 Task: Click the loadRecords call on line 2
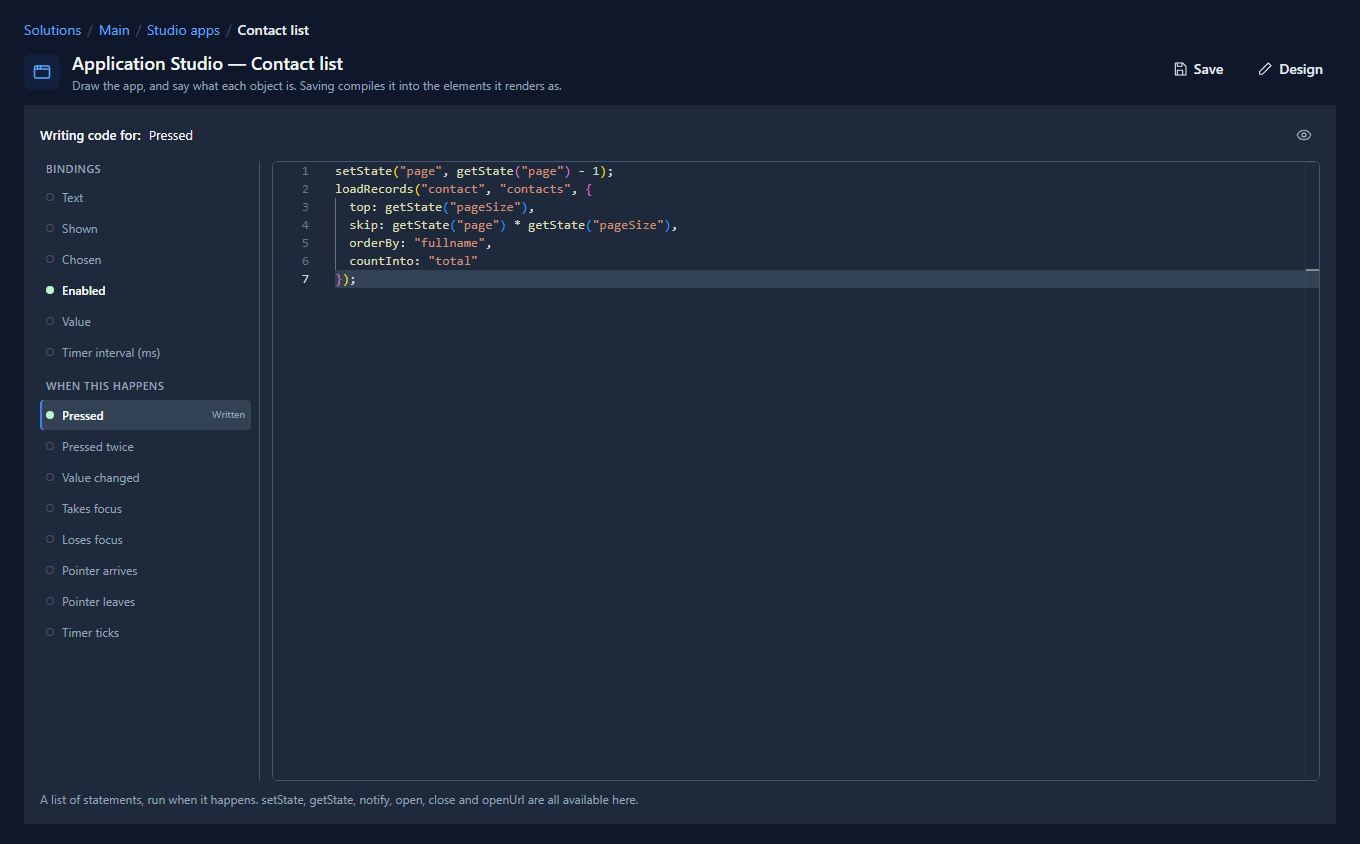pos(464,189)
